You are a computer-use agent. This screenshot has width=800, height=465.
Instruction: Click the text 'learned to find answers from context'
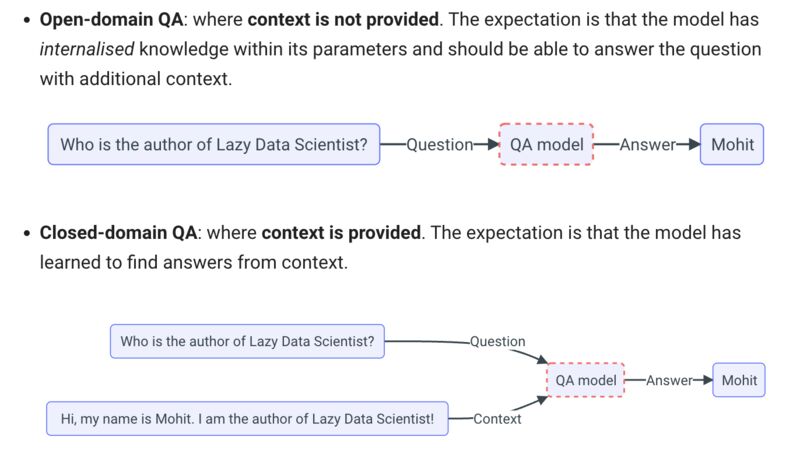click(193, 262)
